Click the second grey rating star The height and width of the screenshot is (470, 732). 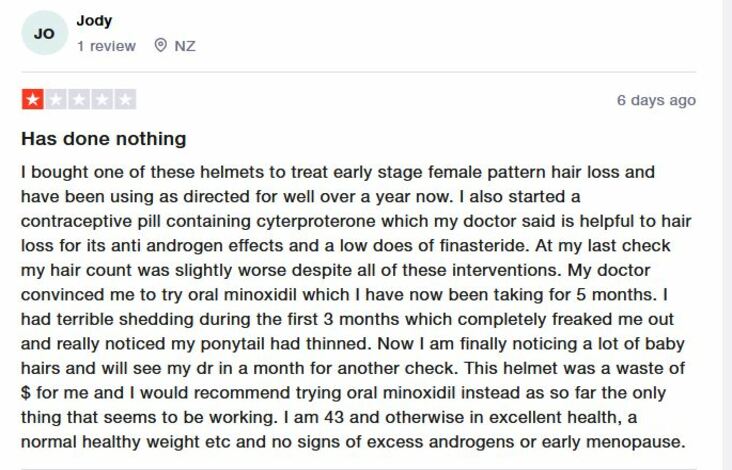pos(56,100)
